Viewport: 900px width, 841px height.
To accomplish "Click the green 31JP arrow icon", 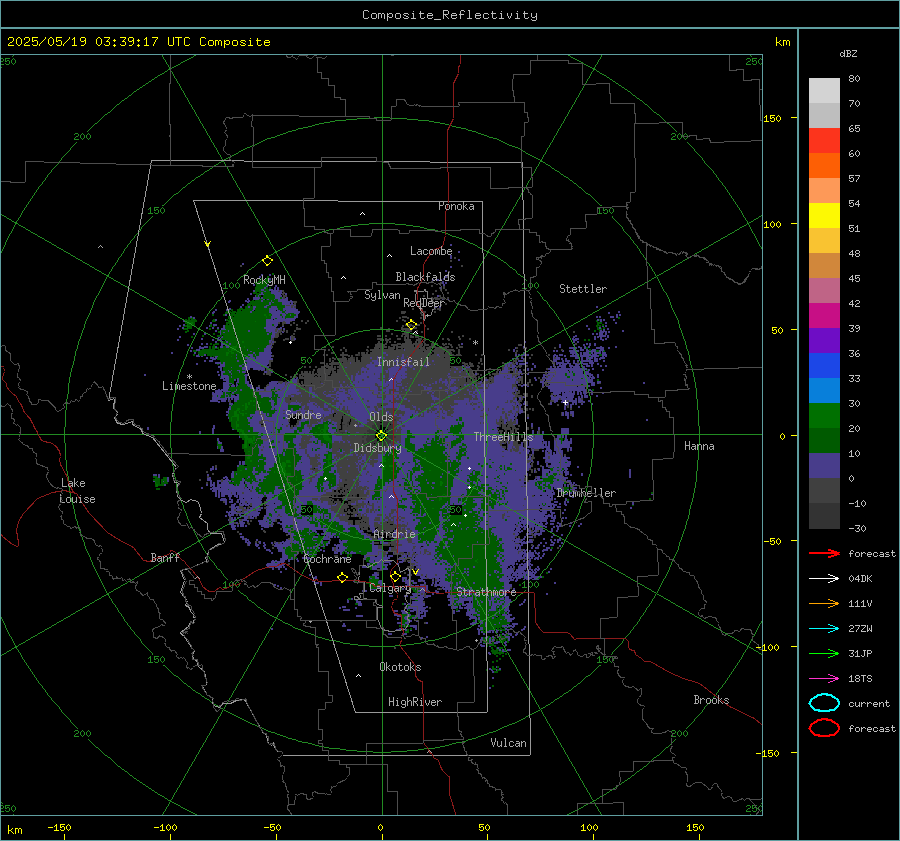I will (x=824, y=653).
